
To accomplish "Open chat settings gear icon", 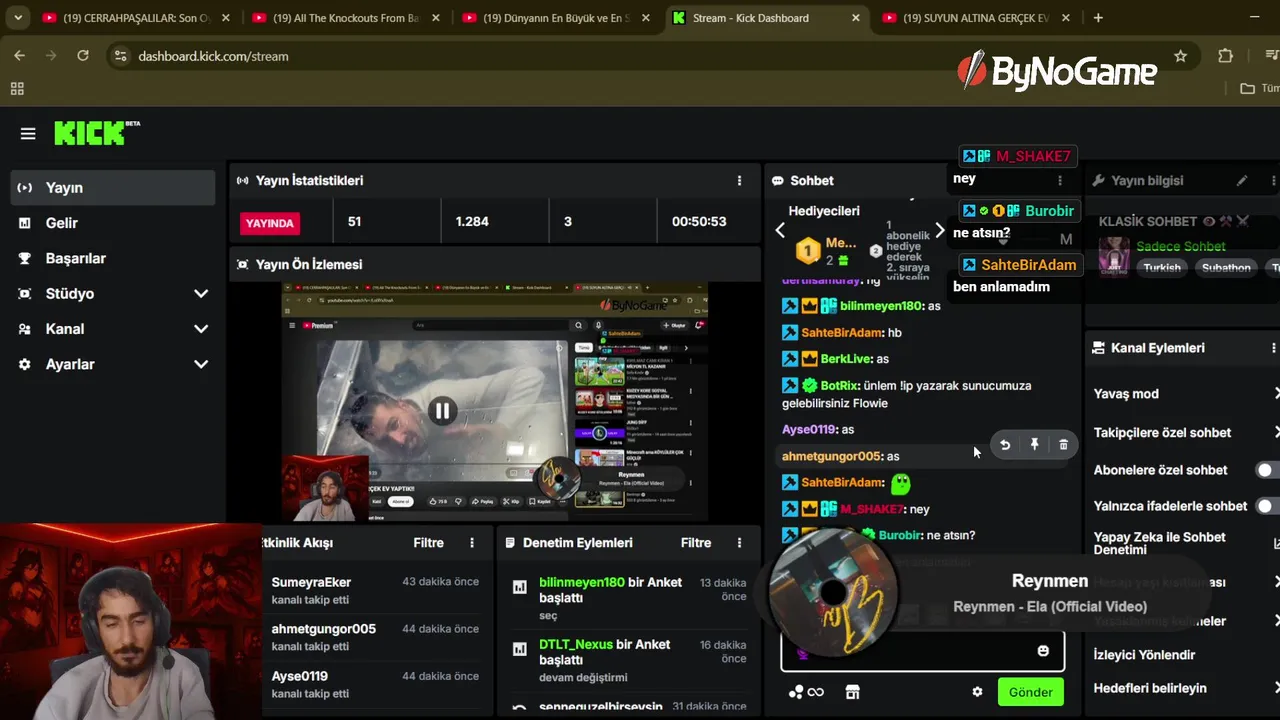I will [977, 692].
